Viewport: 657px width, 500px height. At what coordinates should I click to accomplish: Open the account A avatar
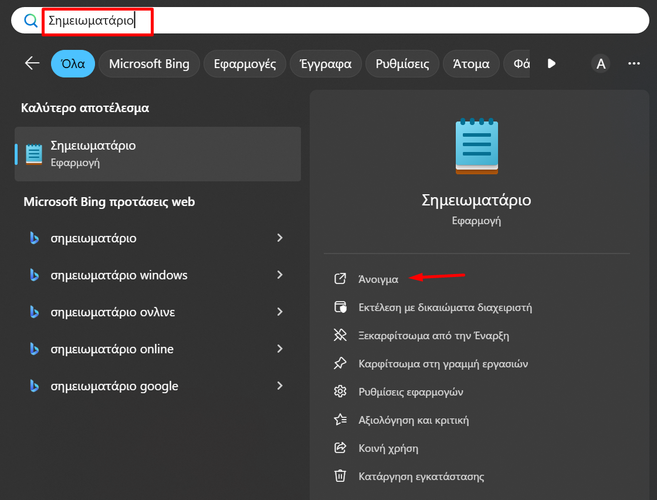(600, 64)
